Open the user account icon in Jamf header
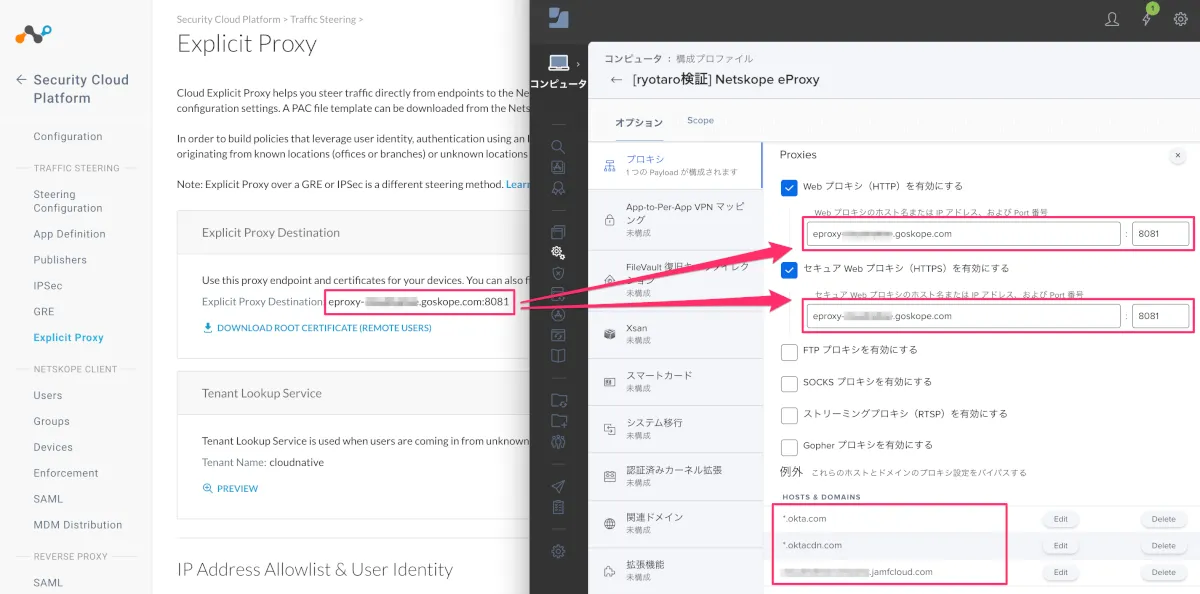Image resolution: width=1200 pixels, height=594 pixels. (1112, 19)
